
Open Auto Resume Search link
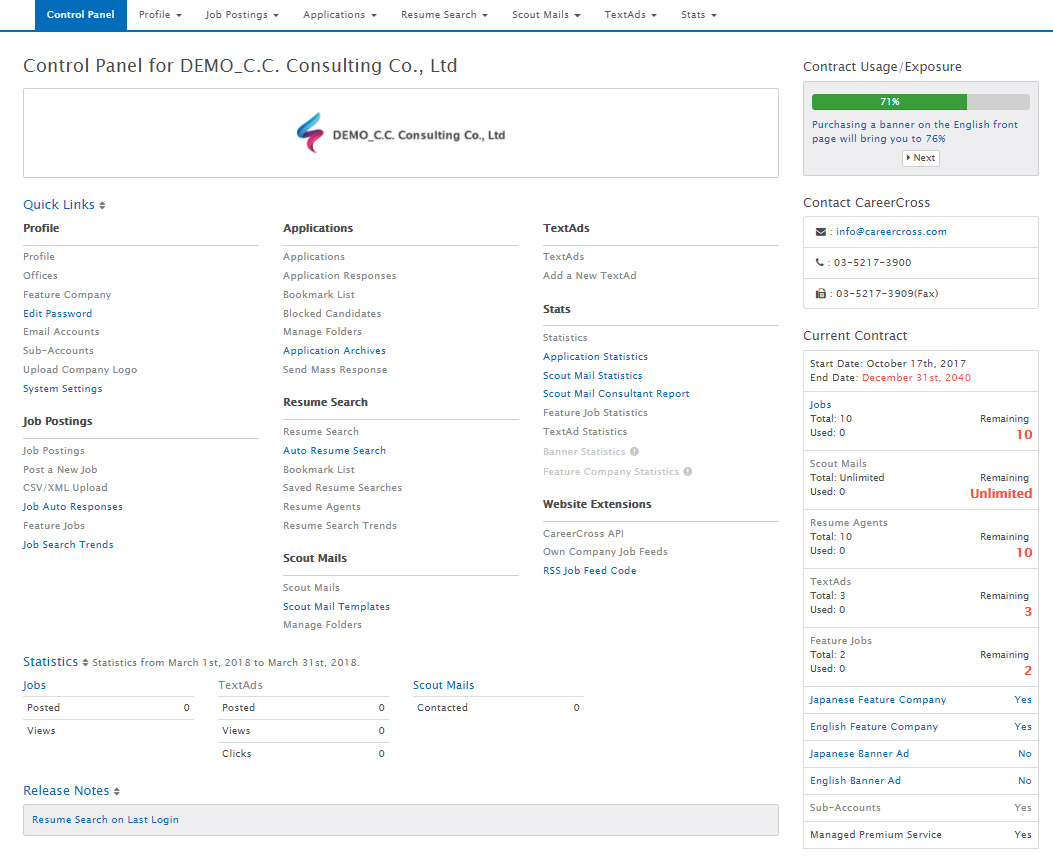tap(334, 450)
